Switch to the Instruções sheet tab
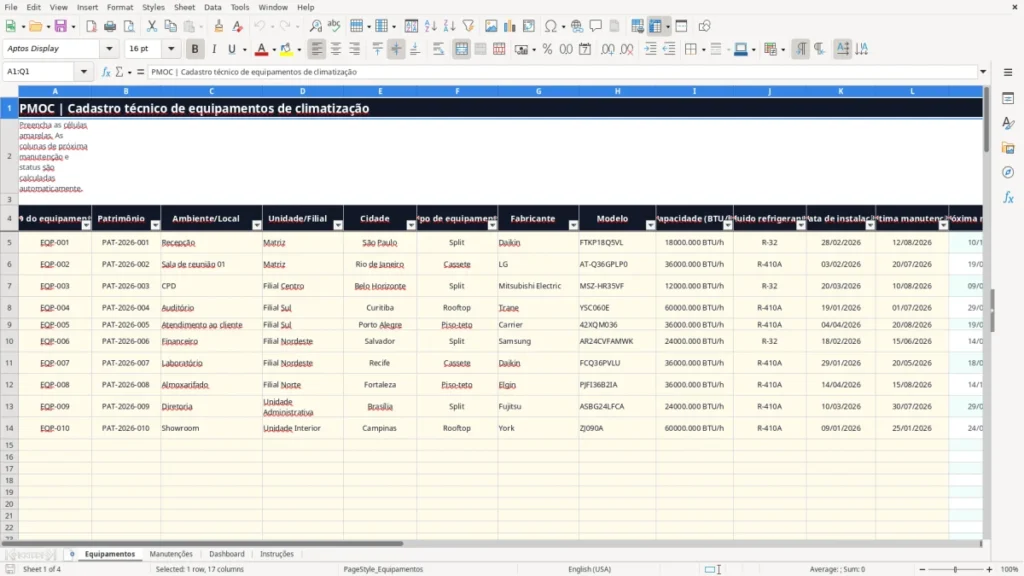This screenshot has width=1024, height=576. 277,554
